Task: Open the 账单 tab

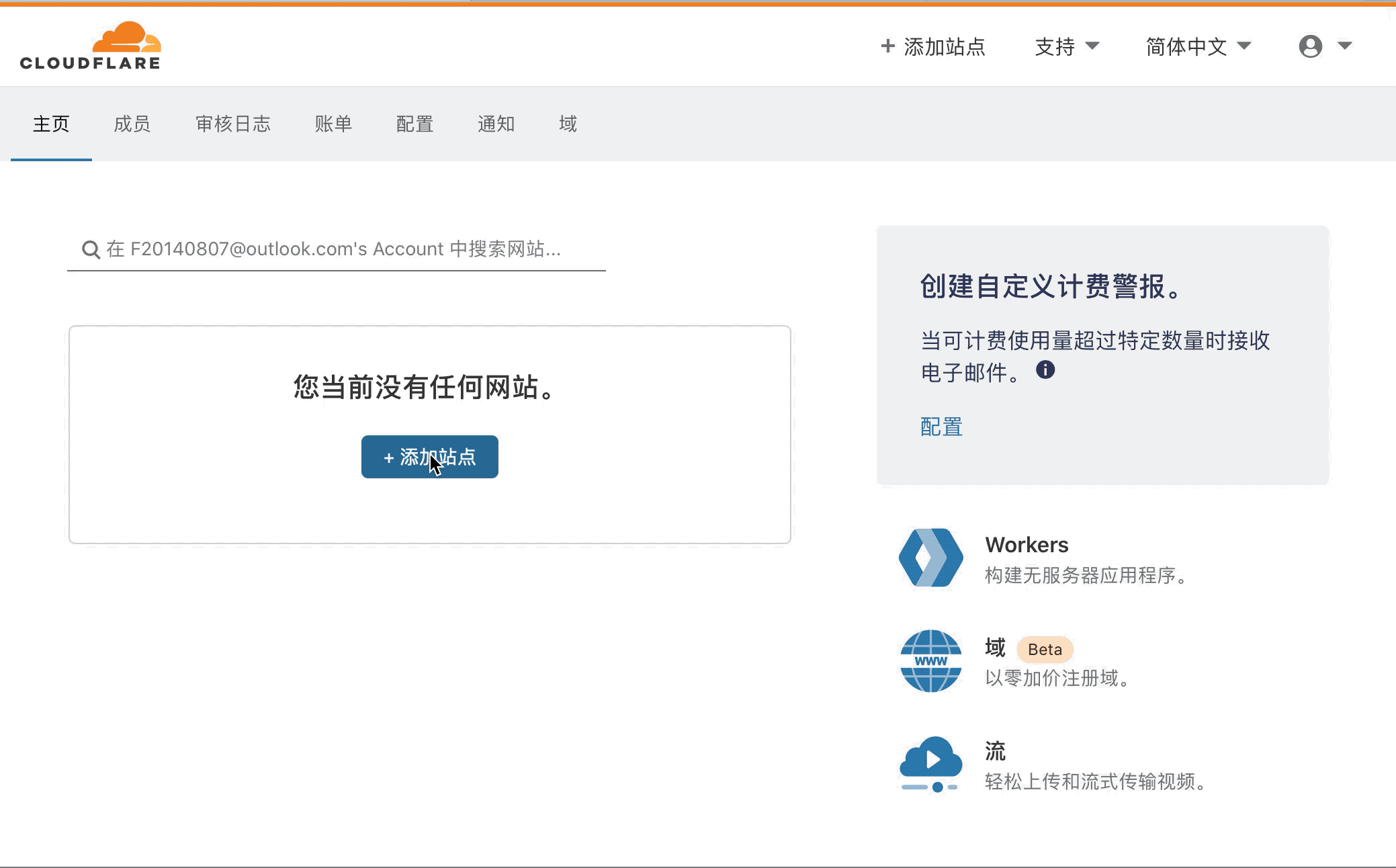Action: click(333, 124)
